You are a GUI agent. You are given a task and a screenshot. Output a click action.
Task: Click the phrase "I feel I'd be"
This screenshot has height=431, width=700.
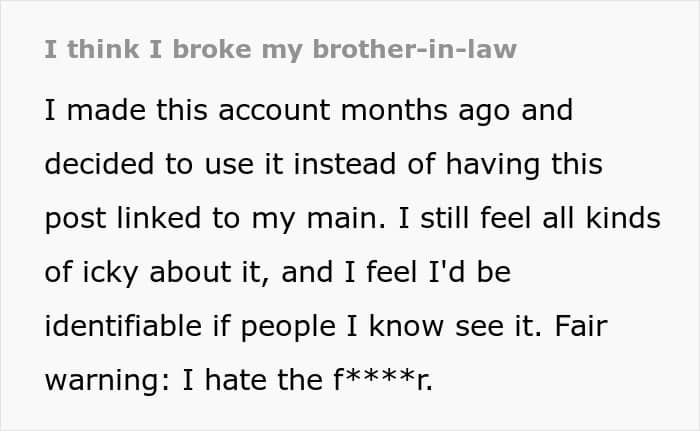pyautogui.click(x=427, y=272)
